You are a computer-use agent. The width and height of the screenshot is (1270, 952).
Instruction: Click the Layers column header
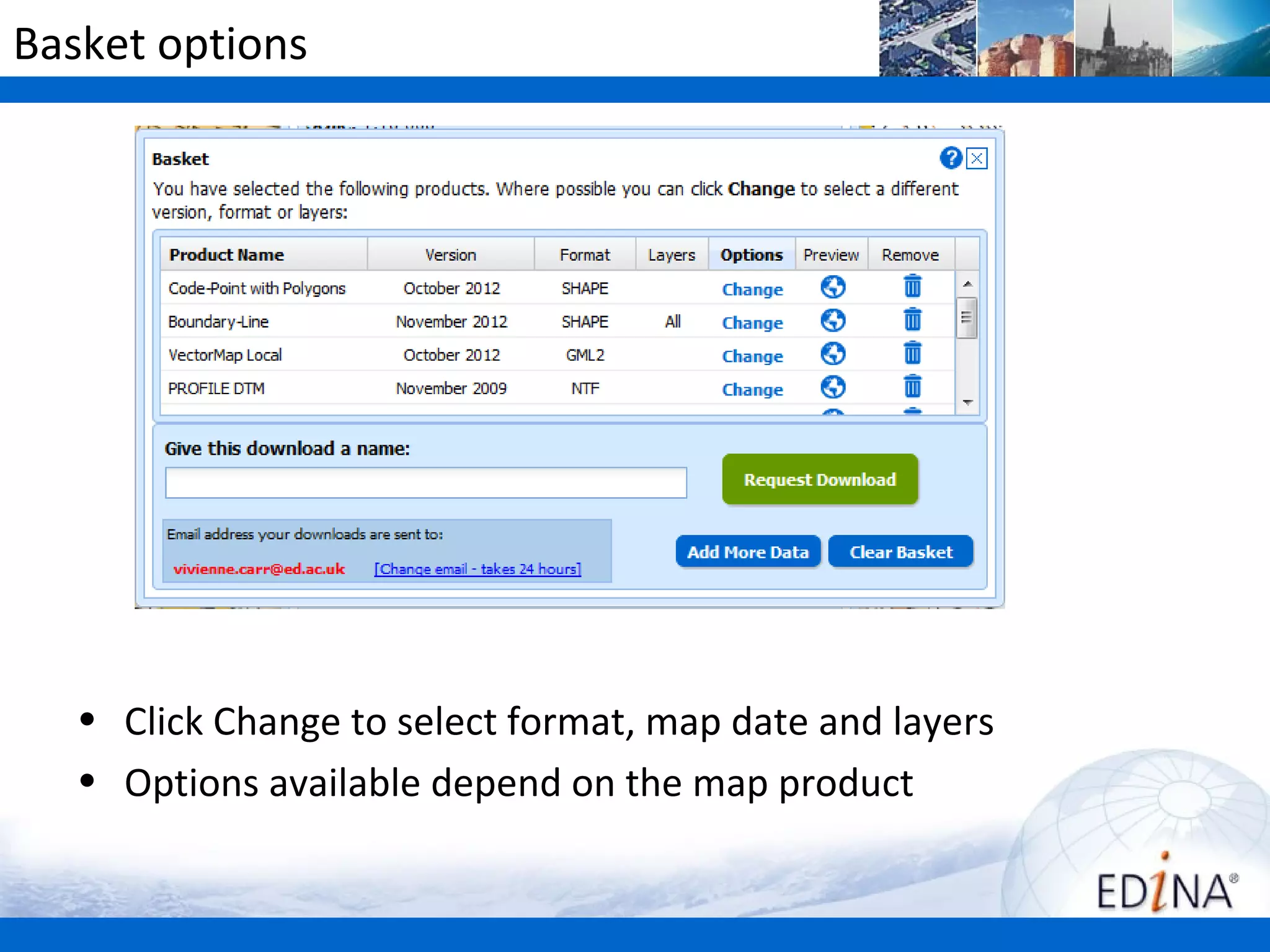(672, 254)
